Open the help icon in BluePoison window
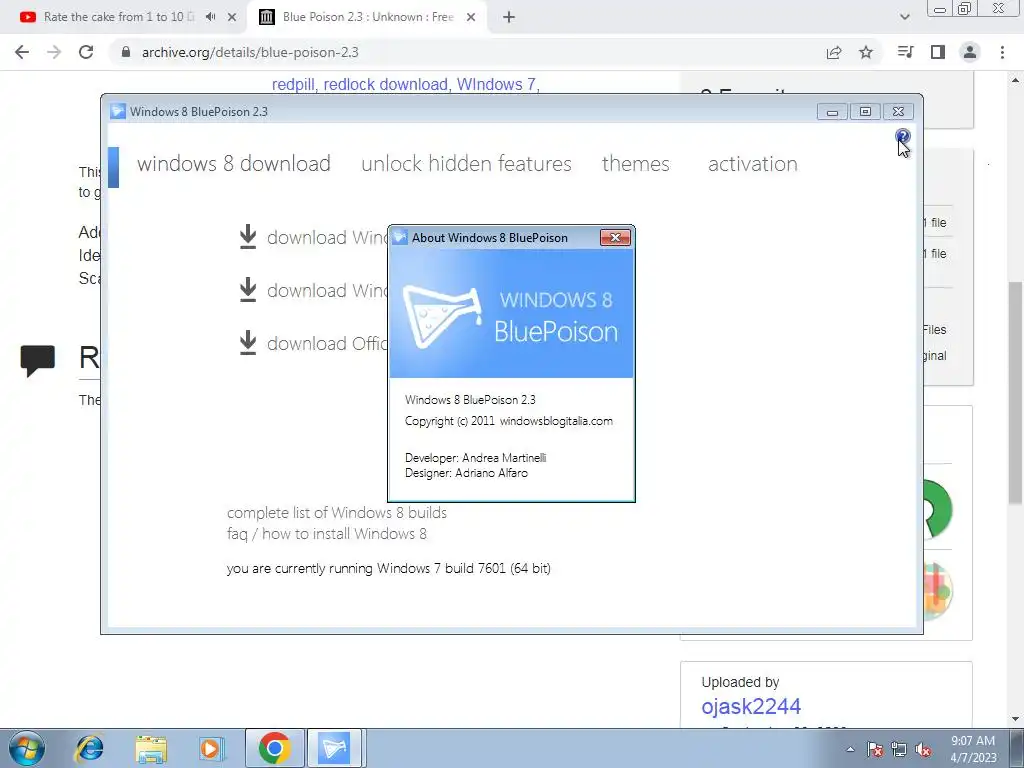 pyautogui.click(x=903, y=136)
